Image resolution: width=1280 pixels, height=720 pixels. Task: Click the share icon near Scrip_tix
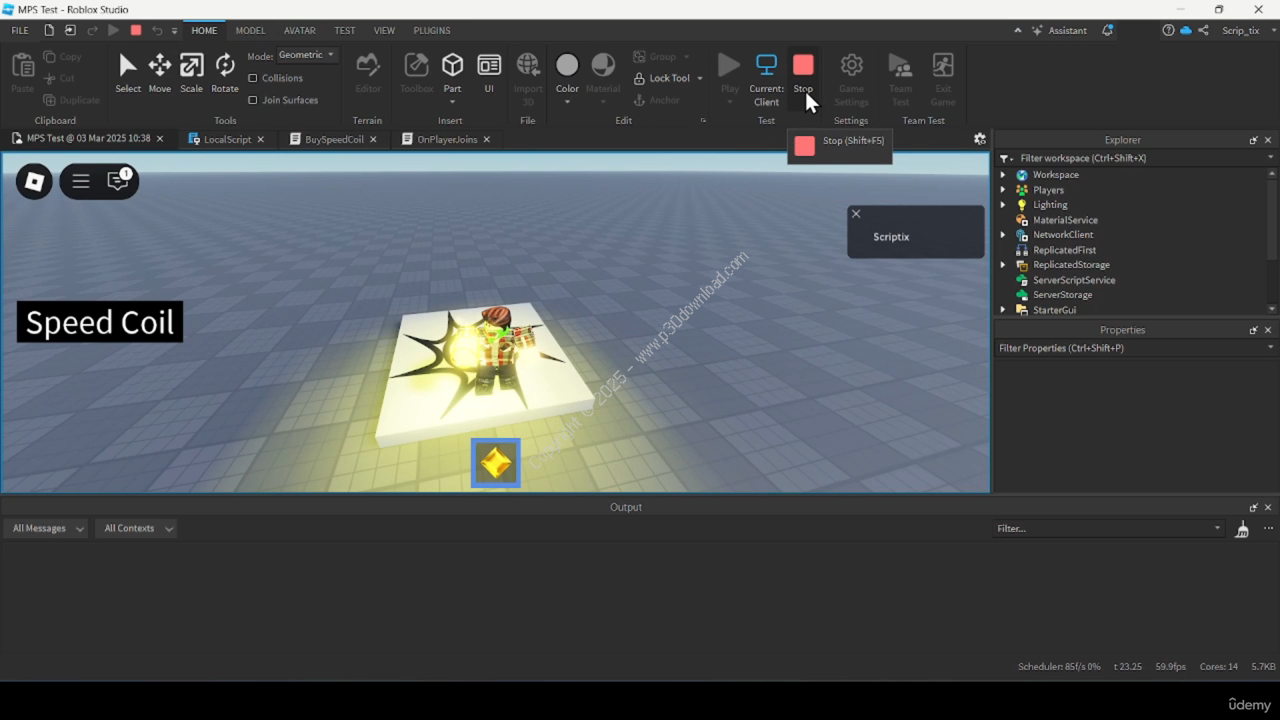(x=1203, y=30)
